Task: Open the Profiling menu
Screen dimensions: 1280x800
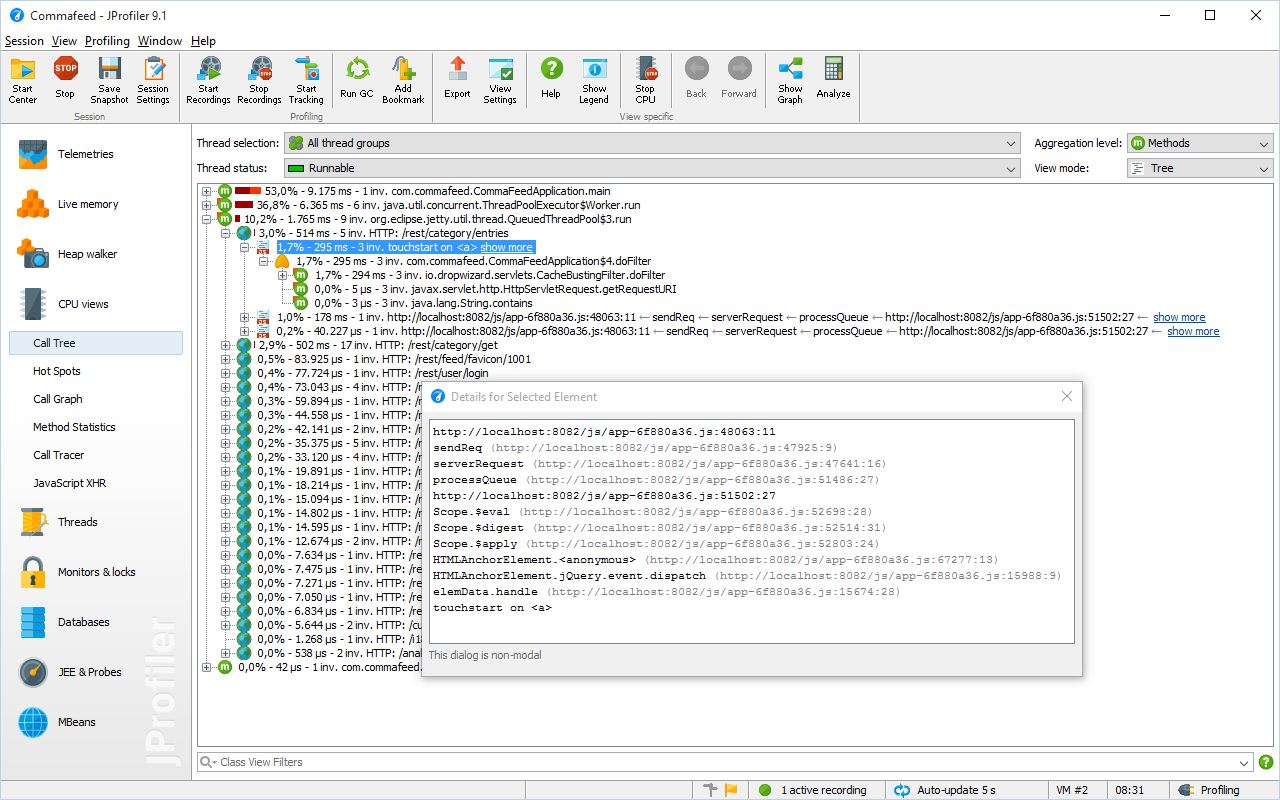Action: click(107, 41)
